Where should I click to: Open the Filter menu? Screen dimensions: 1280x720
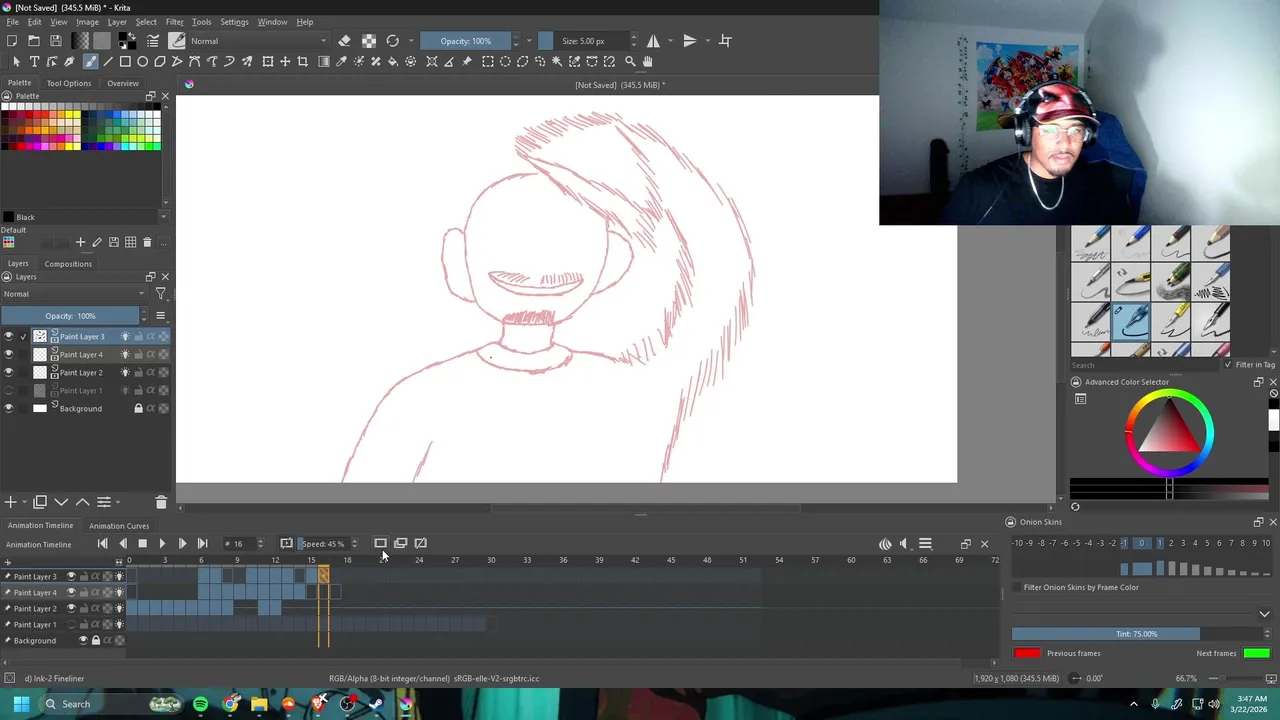175,22
